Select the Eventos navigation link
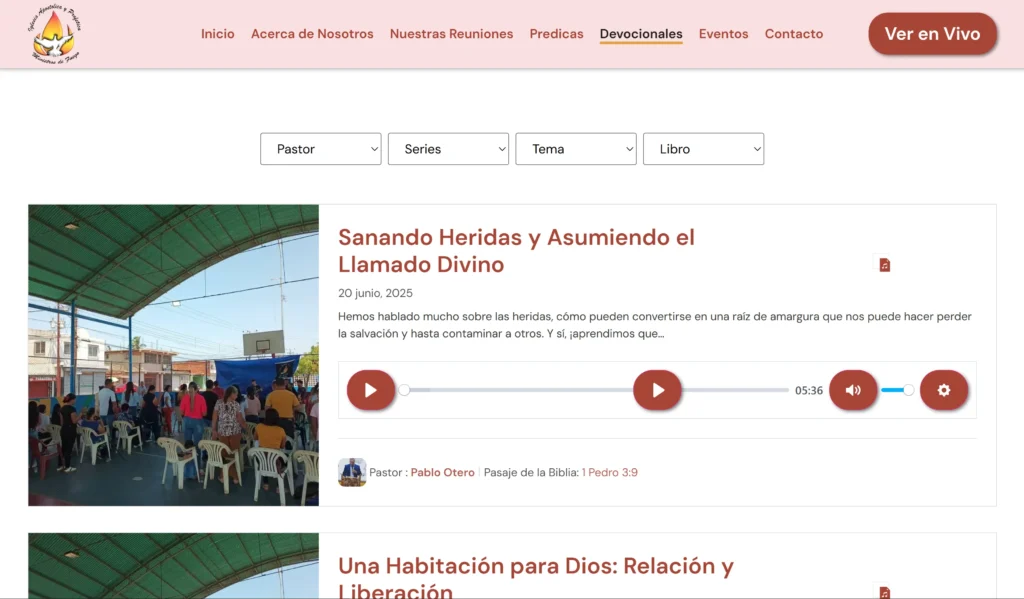The image size is (1024, 599). tap(723, 34)
